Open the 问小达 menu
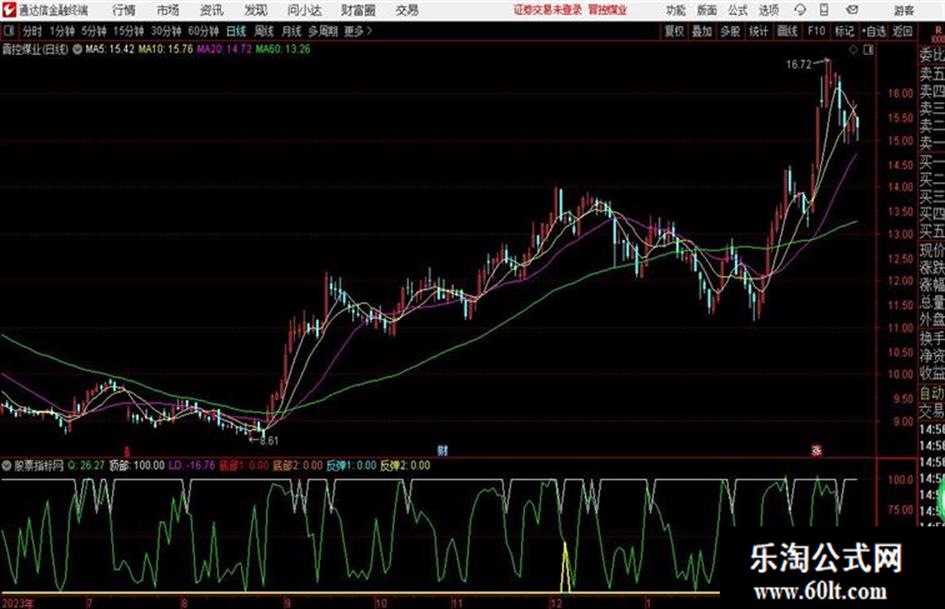945x609 pixels. 304,10
